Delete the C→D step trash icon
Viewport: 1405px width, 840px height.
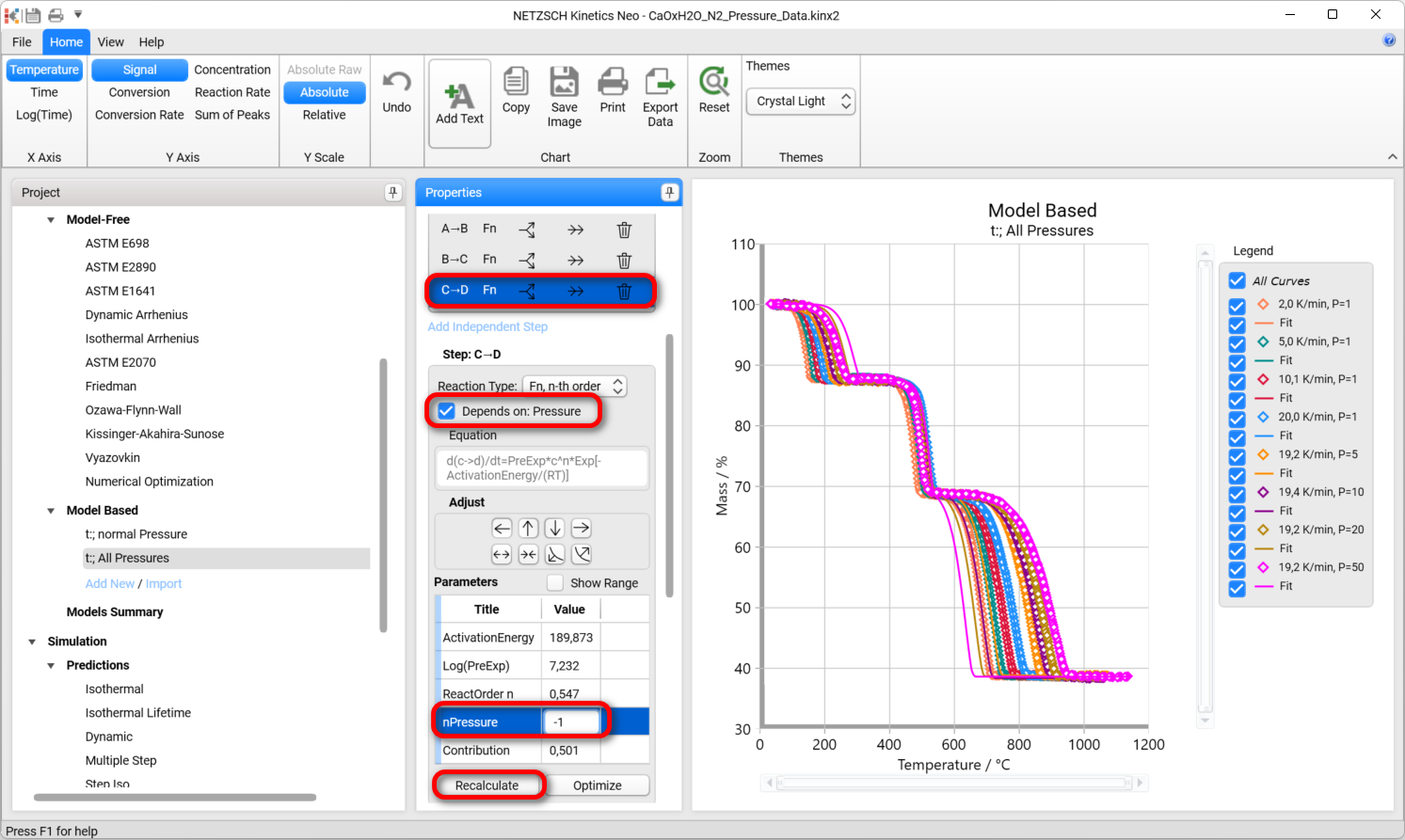(x=624, y=291)
